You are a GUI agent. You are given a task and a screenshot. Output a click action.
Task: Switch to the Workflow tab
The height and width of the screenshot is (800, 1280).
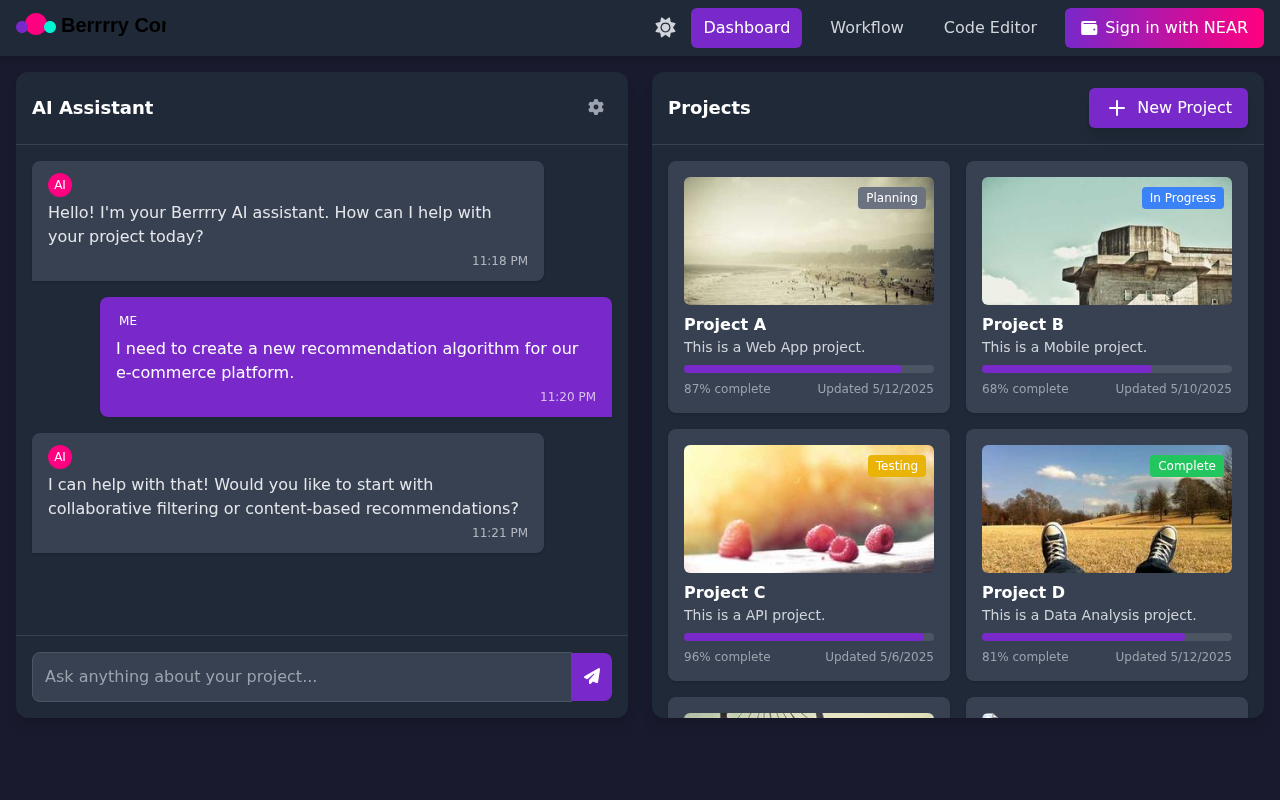[x=866, y=27]
